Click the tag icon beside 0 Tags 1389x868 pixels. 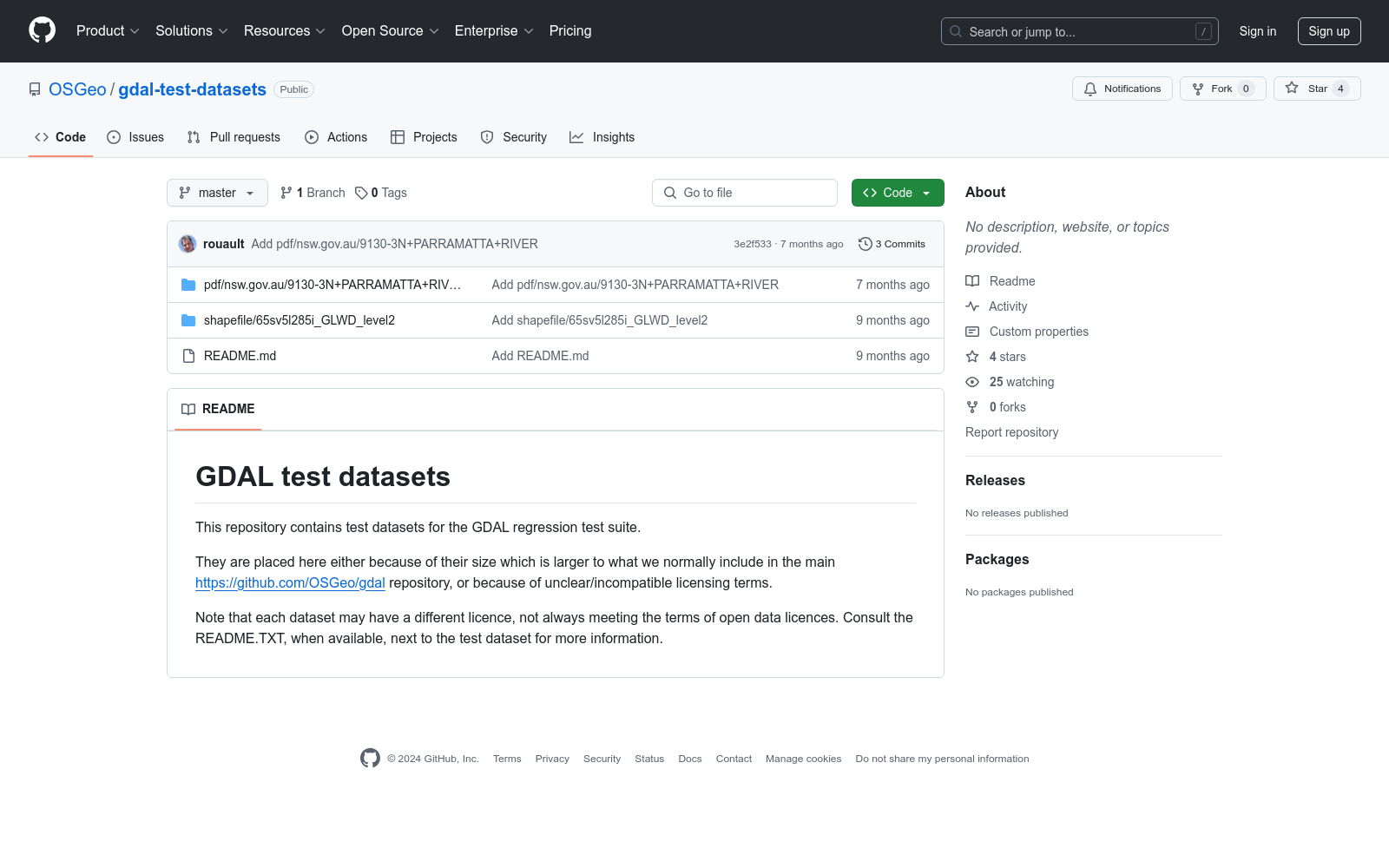pyautogui.click(x=361, y=193)
